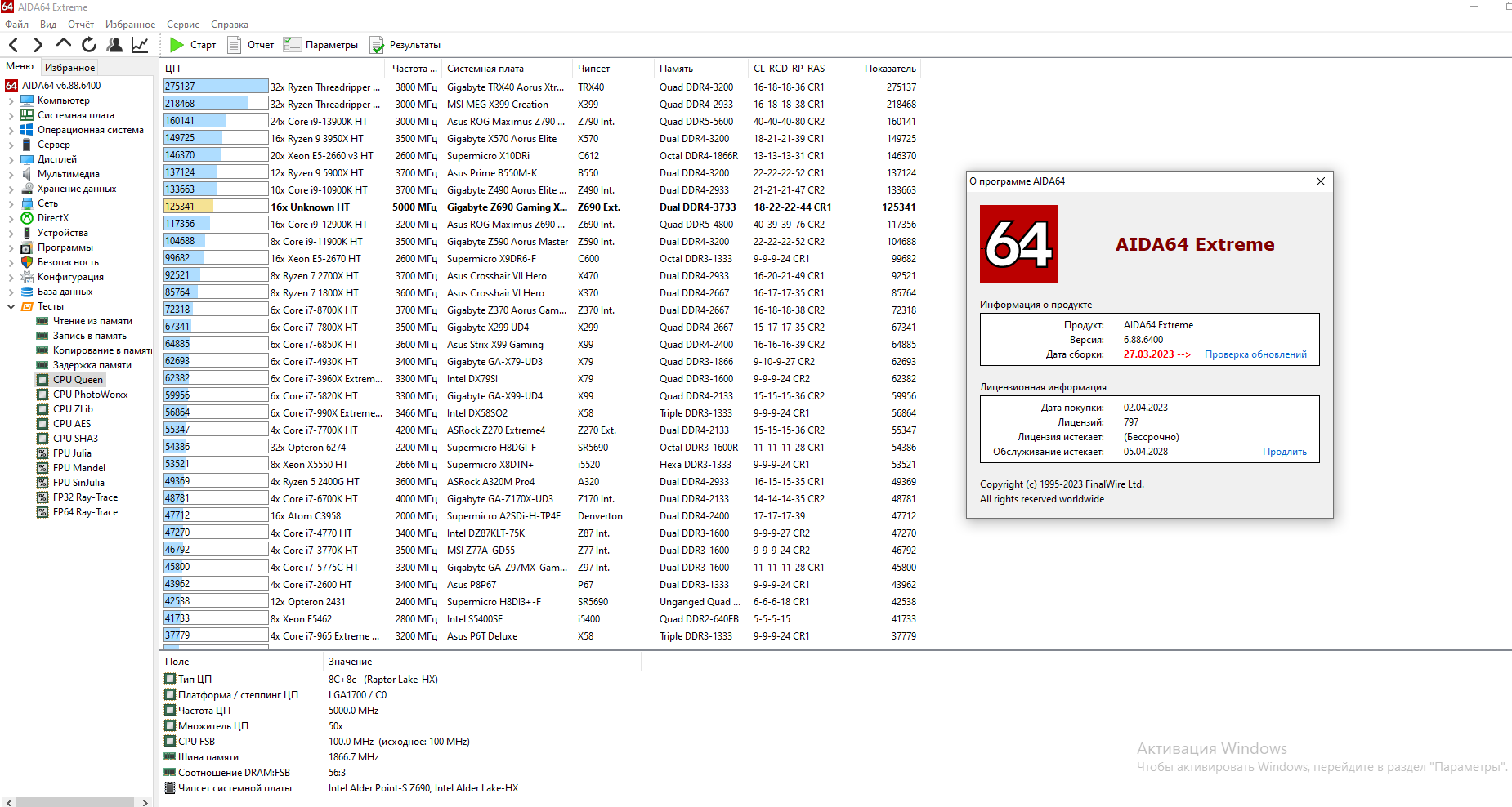This screenshot has width=1512, height=807.
Task: Click the Параметры toolbar button
Action: tap(320, 45)
